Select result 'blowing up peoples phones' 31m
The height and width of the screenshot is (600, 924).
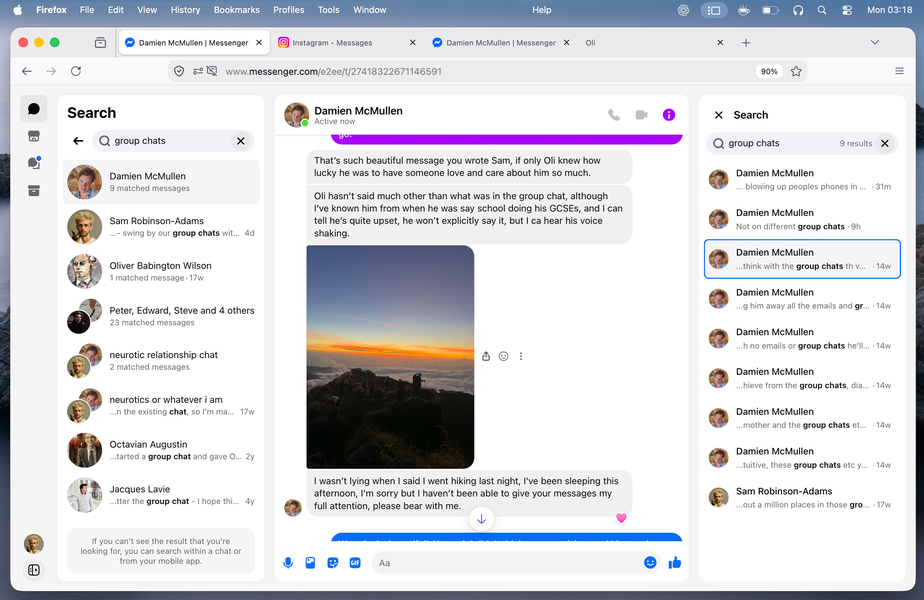pyautogui.click(x=802, y=180)
